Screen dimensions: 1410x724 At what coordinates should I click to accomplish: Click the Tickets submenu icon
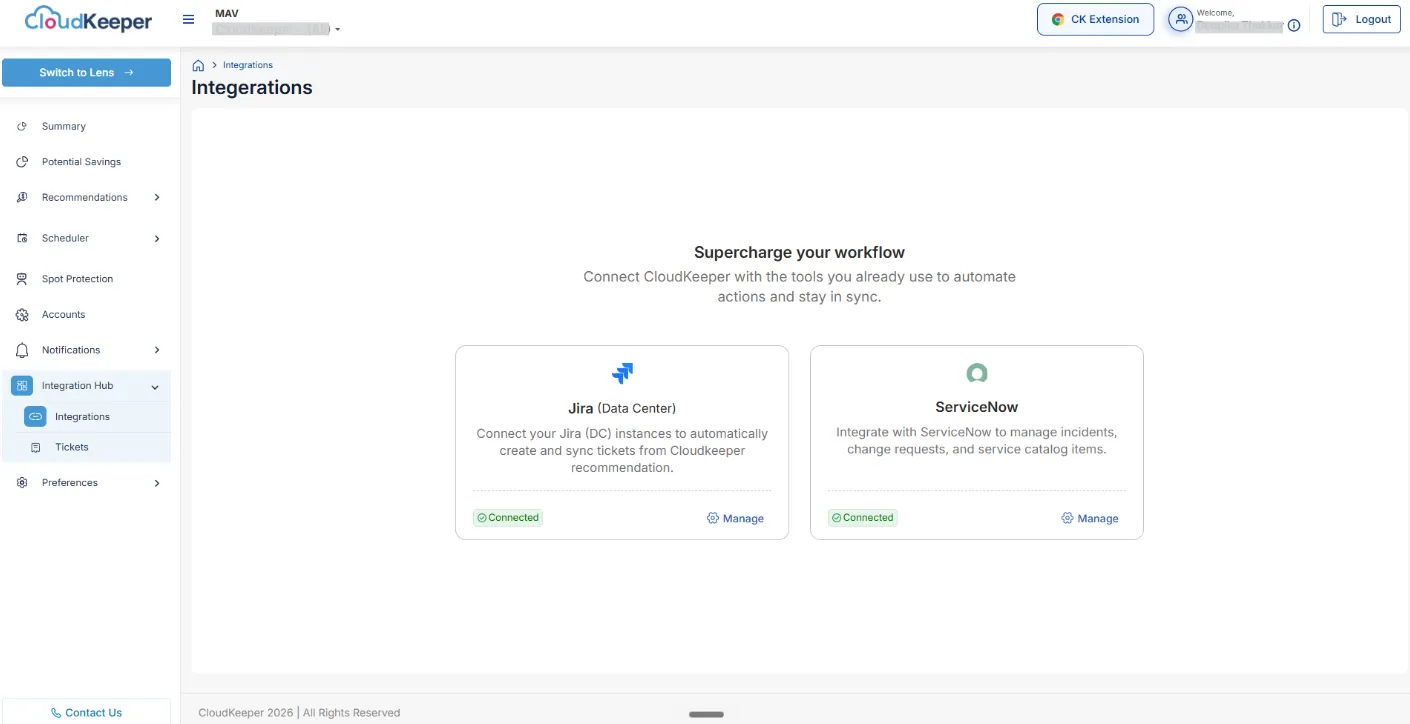36,447
